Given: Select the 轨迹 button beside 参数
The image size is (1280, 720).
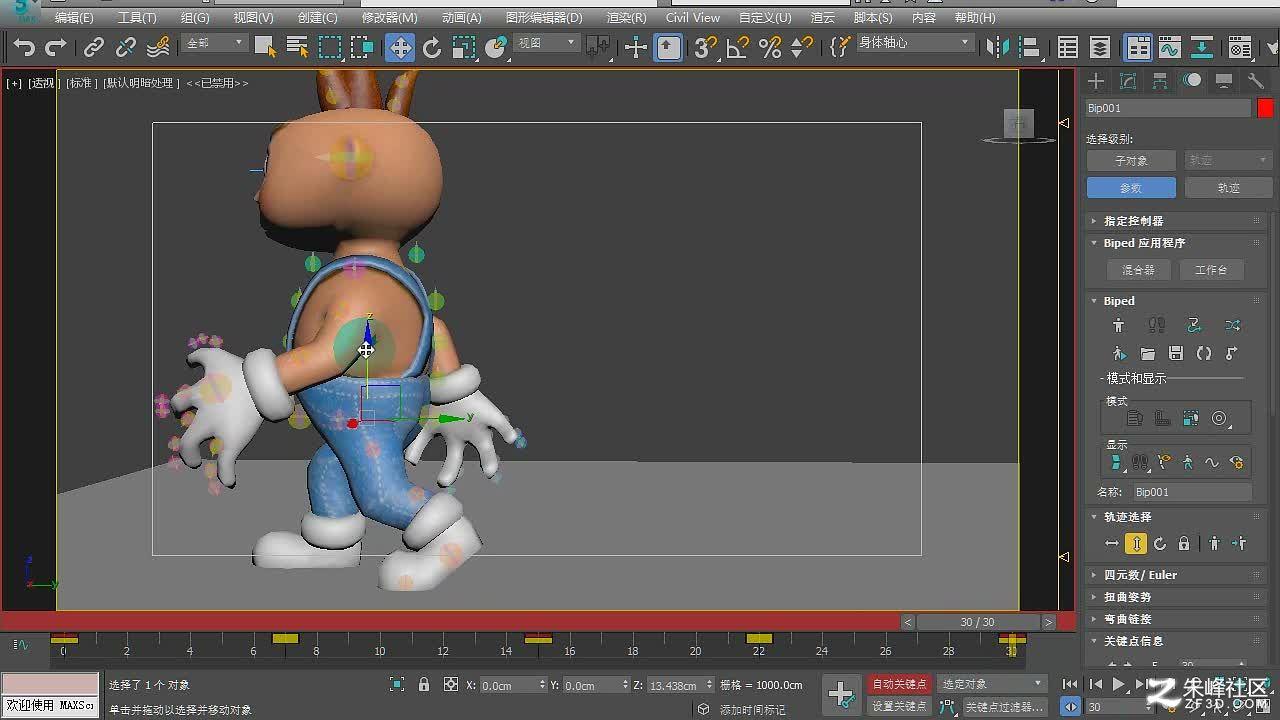Looking at the screenshot, I should 1228,188.
